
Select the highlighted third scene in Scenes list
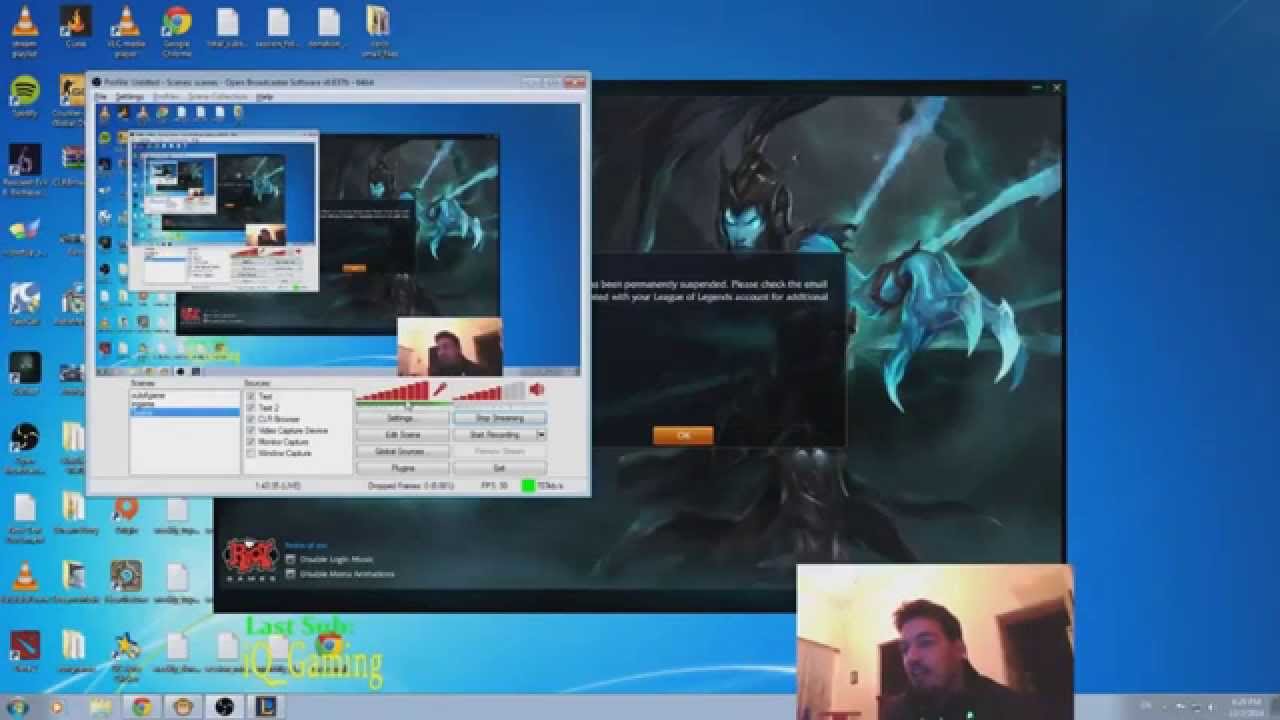tap(184, 413)
